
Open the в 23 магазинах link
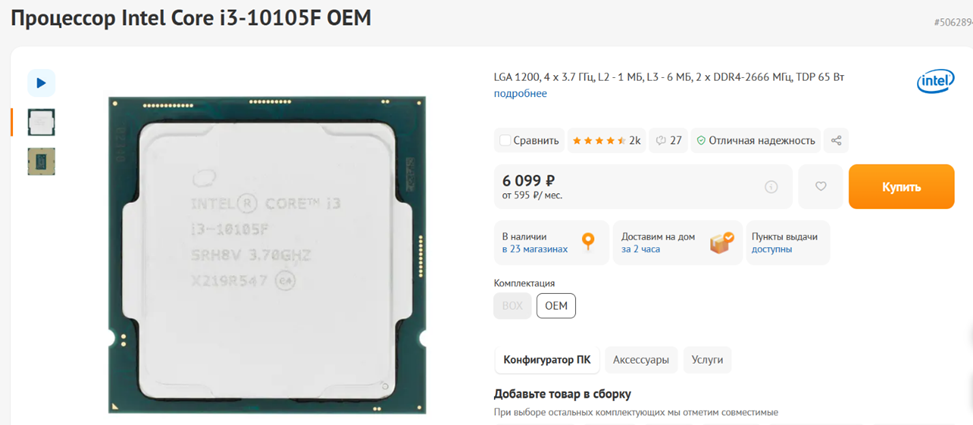(x=535, y=249)
